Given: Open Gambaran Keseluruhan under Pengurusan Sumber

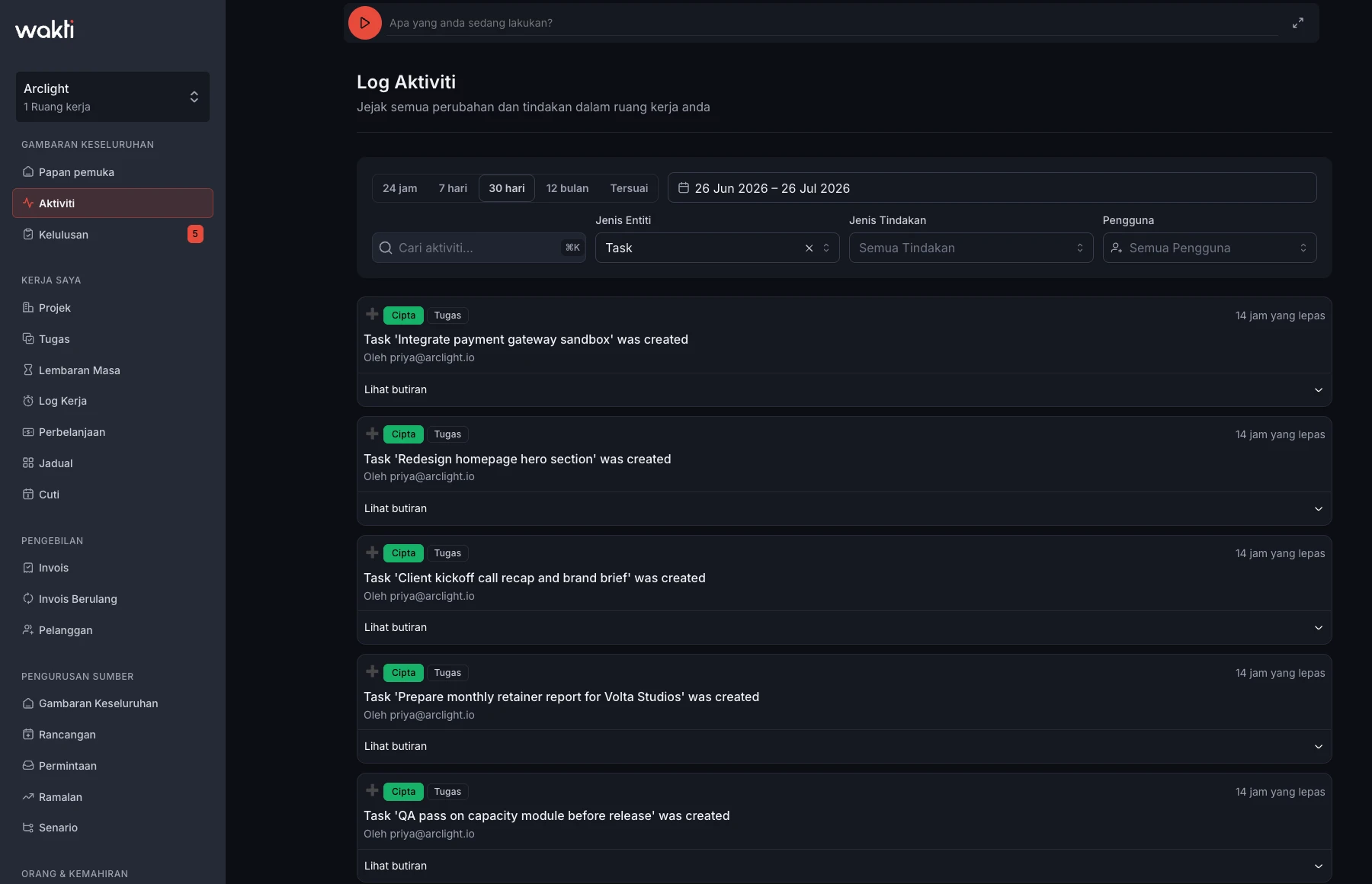Looking at the screenshot, I should click(113, 703).
